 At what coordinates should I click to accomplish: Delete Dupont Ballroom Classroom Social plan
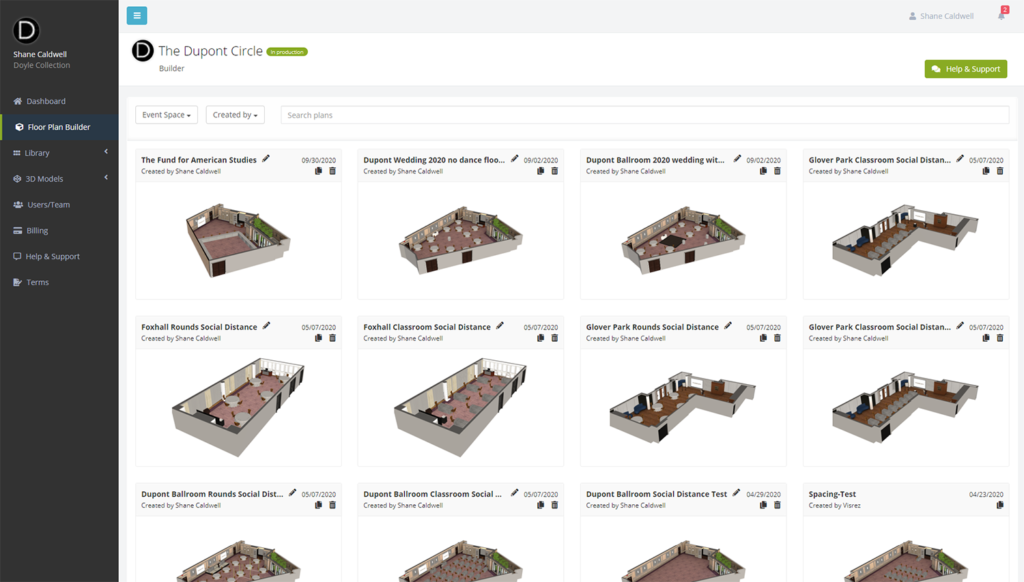554,505
